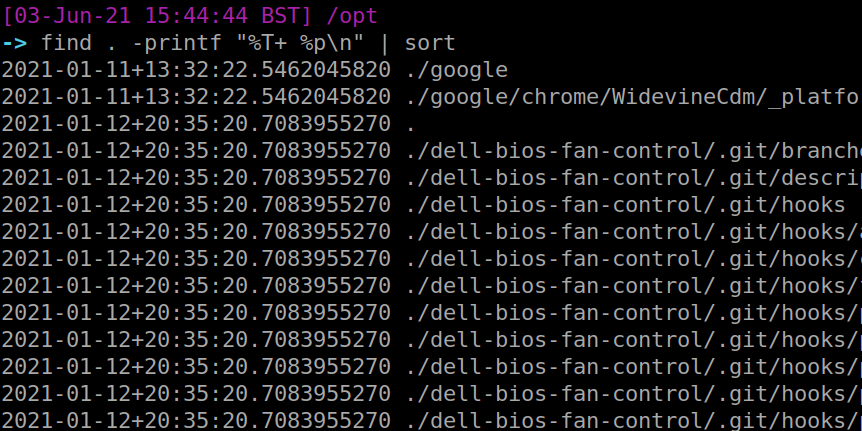The width and height of the screenshot is (862, 431).
Task: Click the "./google" path on the first output line
Action: pos(457,70)
